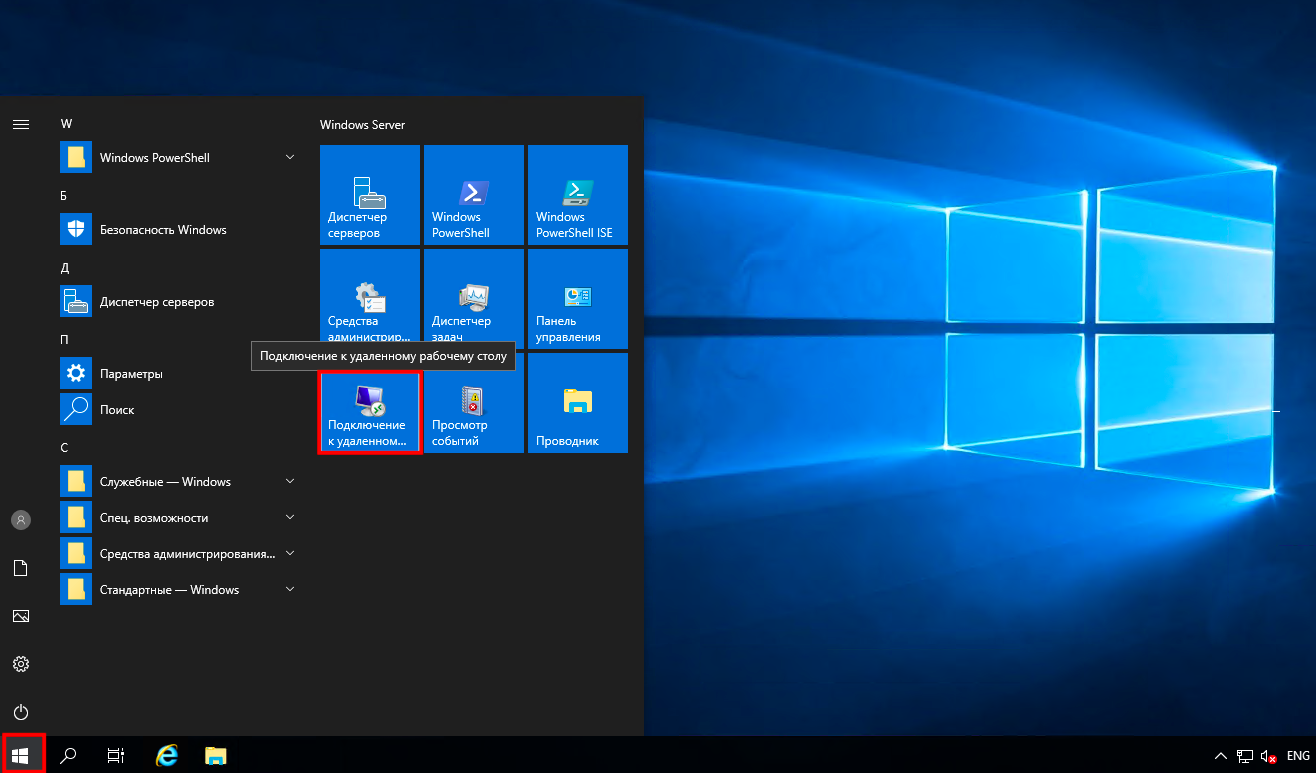Viewport: 1316px width, 773px height.
Task: Expand the Windows PowerShell folder
Action: [x=179, y=158]
